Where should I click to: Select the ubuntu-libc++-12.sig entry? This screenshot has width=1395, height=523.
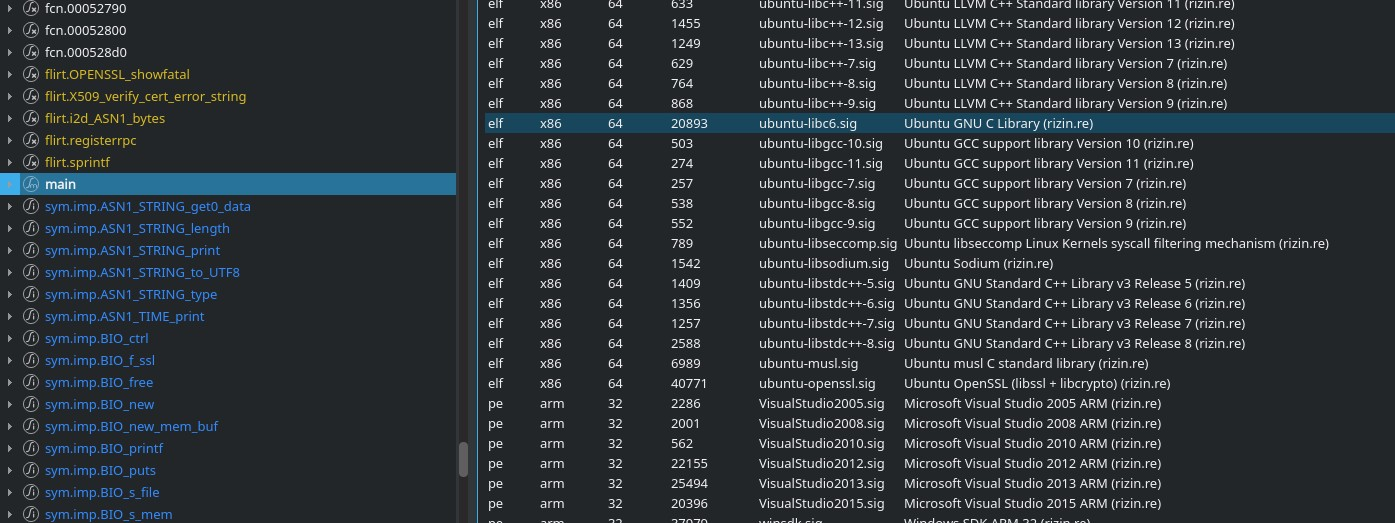click(821, 23)
